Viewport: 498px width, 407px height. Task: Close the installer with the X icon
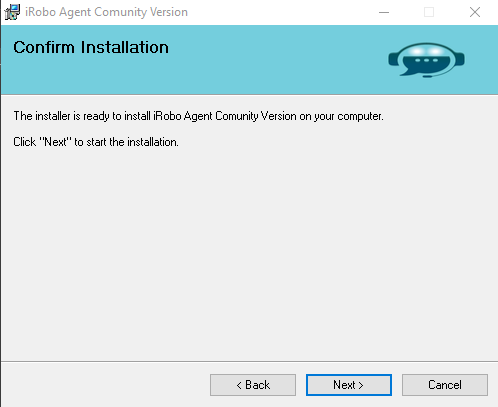click(x=475, y=12)
